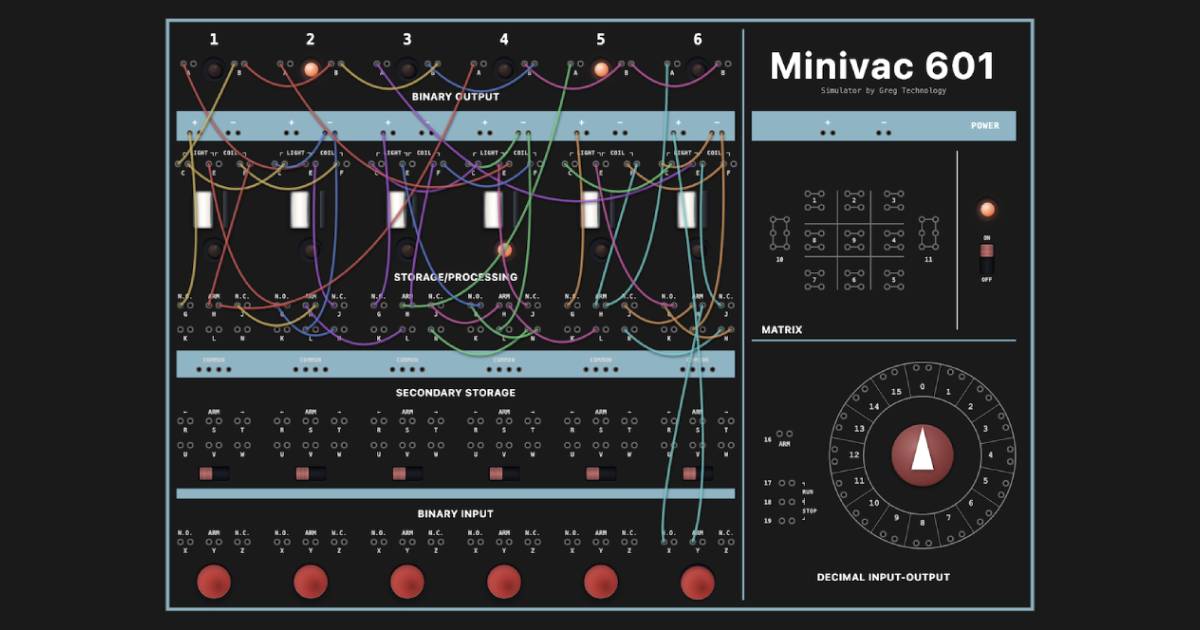Image resolution: width=1200 pixels, height=630 pixels.
Task: Click matrix terminal block 10
Action: [x=779, y=233]
